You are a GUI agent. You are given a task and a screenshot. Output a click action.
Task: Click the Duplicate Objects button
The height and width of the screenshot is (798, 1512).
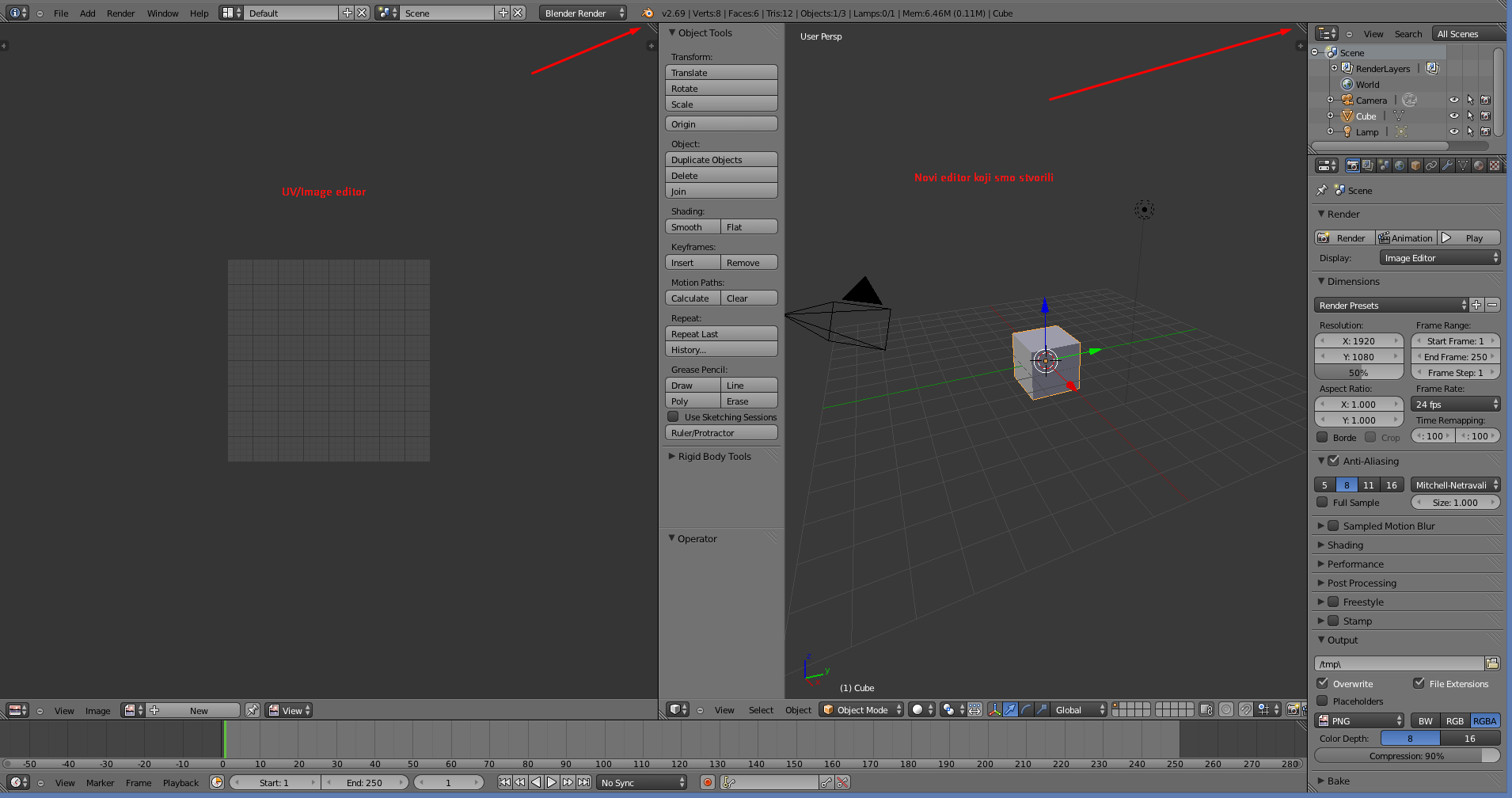[721, 159]
